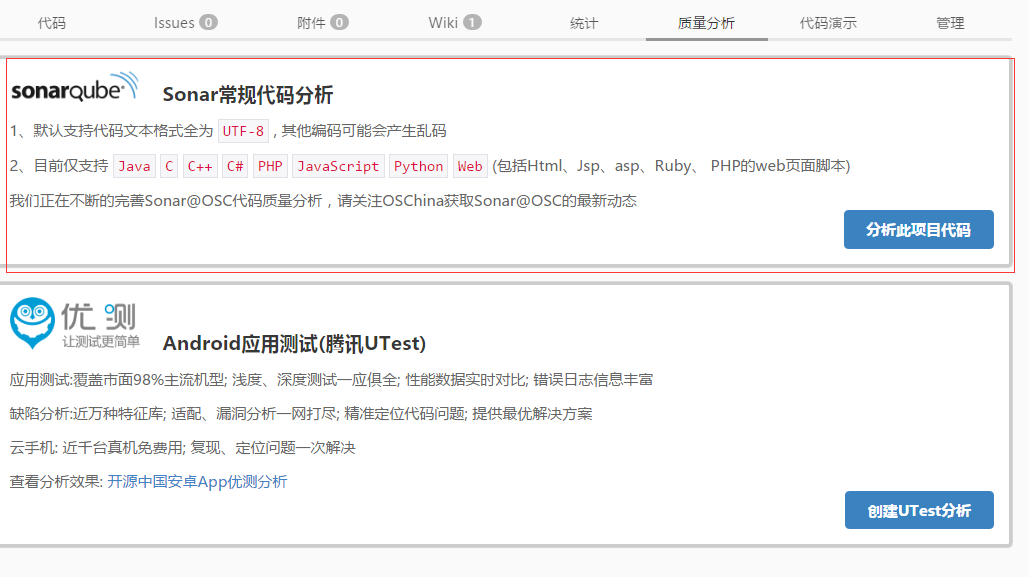Select the 质量分析 tab
Screen dimensions: 1029x577
[706, 23]
